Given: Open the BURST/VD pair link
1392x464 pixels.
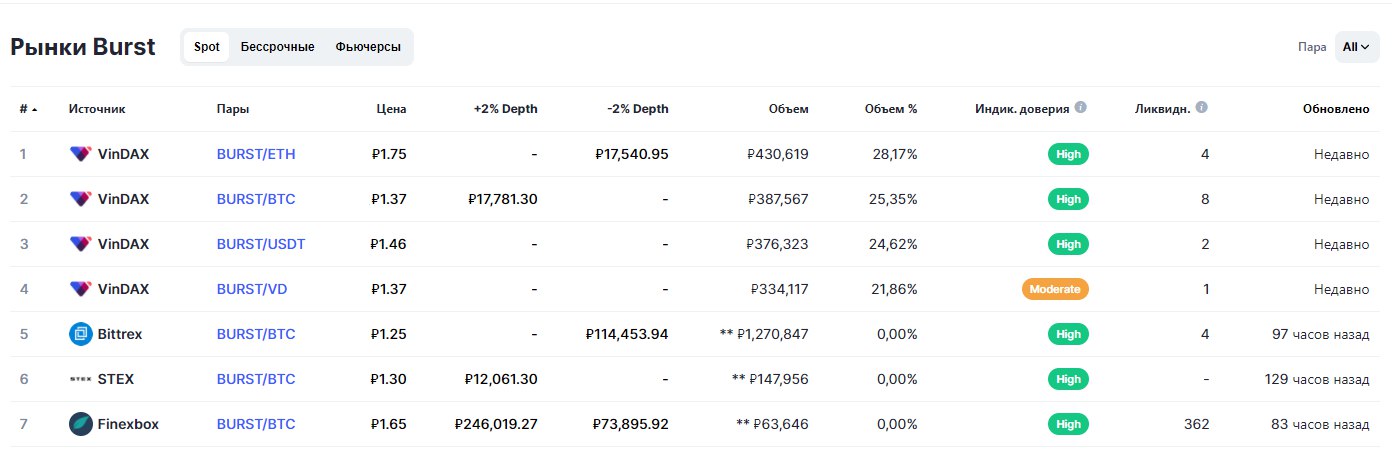Looking at the screenshot, I should click(x=252, y=289).
